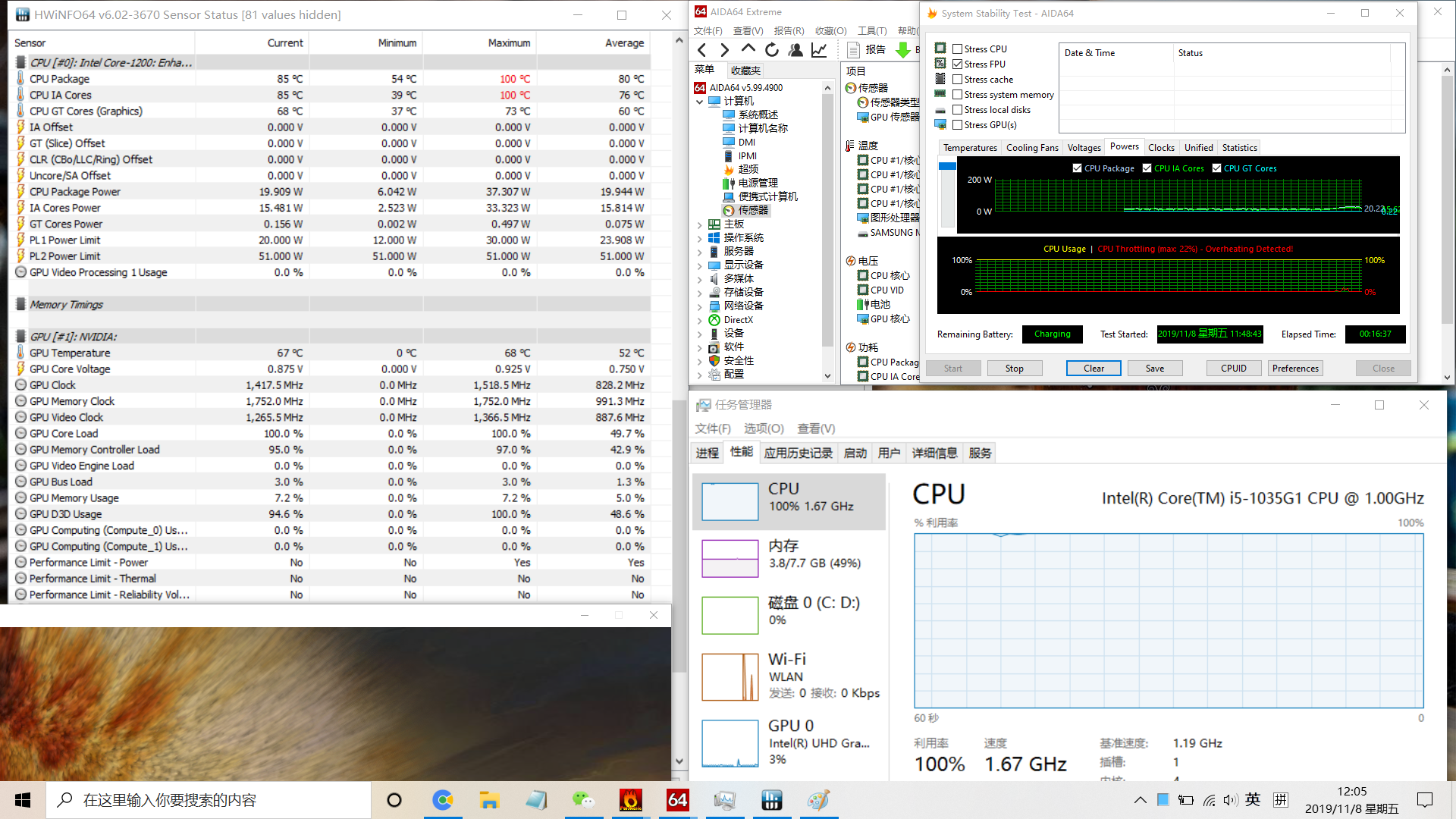1456x819 pixels.
Task: Open WeChat from the taskbar
Action: coord(583,800)
